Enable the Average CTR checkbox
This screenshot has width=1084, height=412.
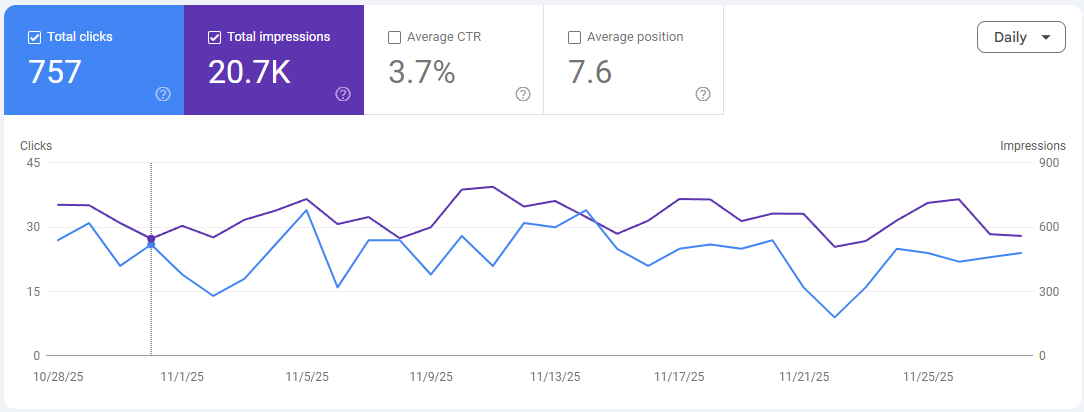tap(394, 37)
